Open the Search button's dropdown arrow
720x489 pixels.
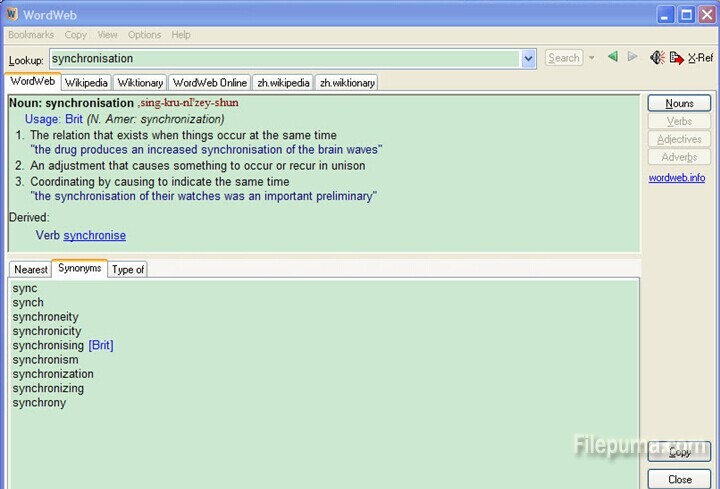(x=592, y=58)
